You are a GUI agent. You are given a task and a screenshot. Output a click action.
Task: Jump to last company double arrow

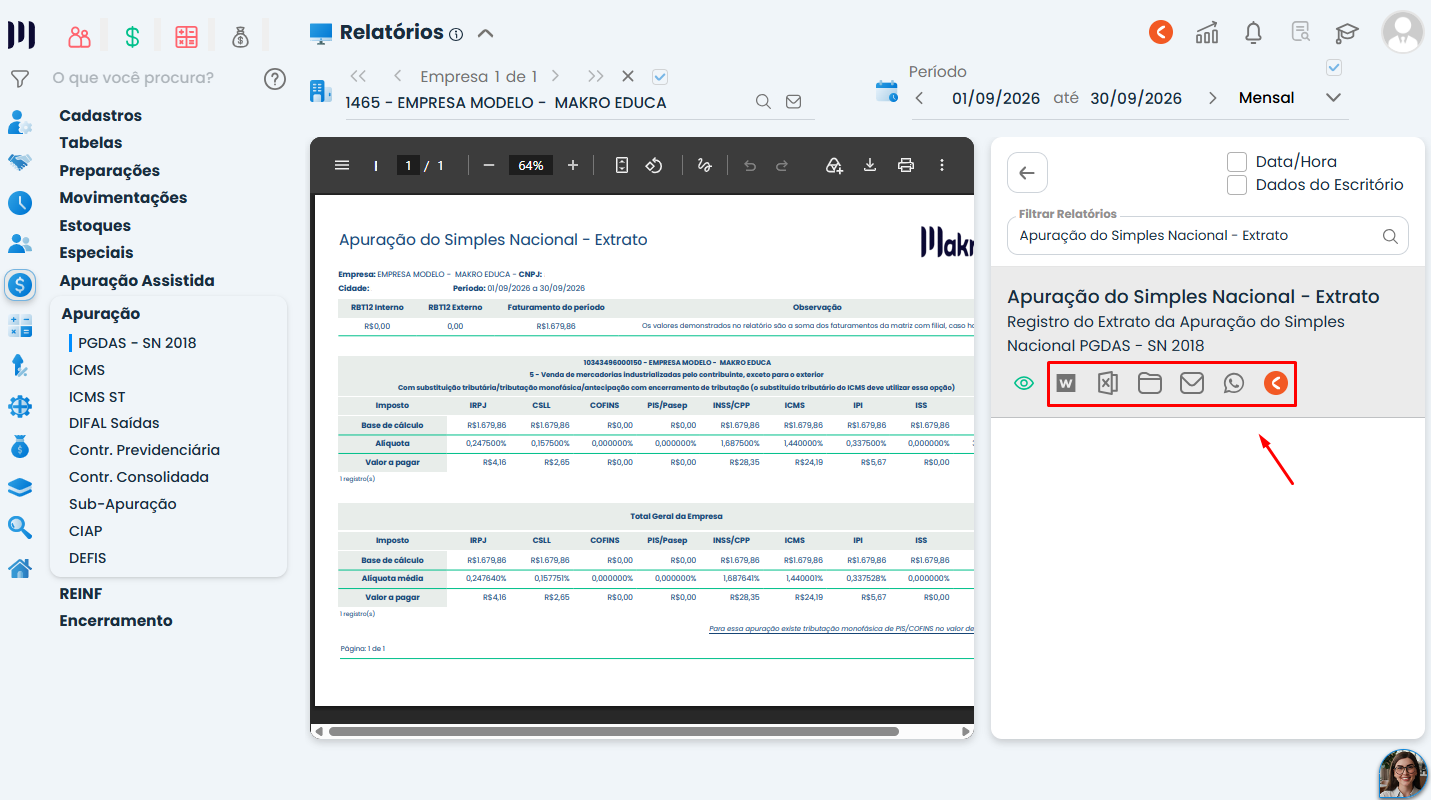(x=596, y=76)
